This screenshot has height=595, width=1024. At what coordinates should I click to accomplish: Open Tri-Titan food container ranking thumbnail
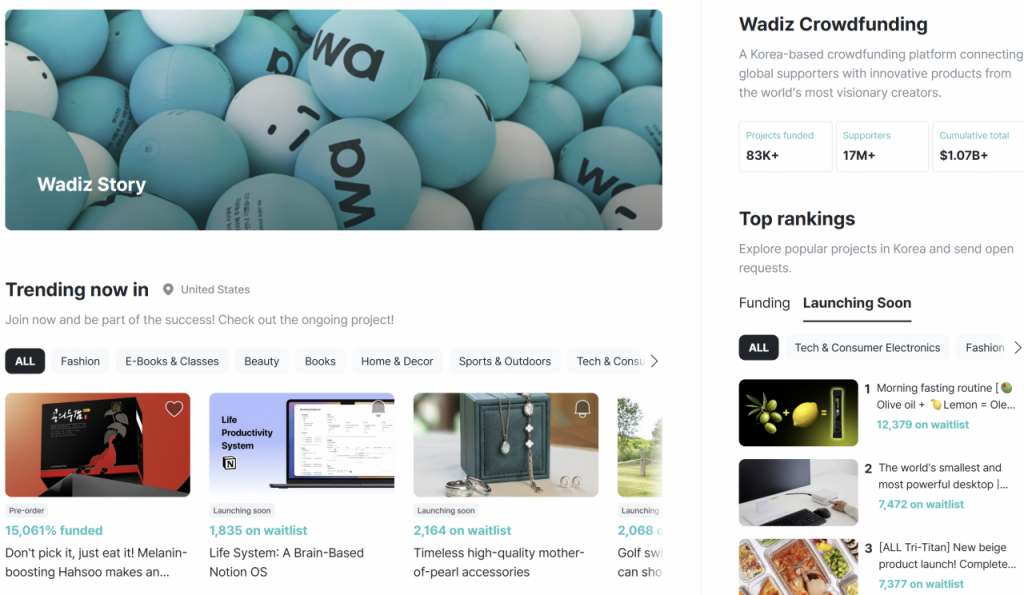(798, 566)
